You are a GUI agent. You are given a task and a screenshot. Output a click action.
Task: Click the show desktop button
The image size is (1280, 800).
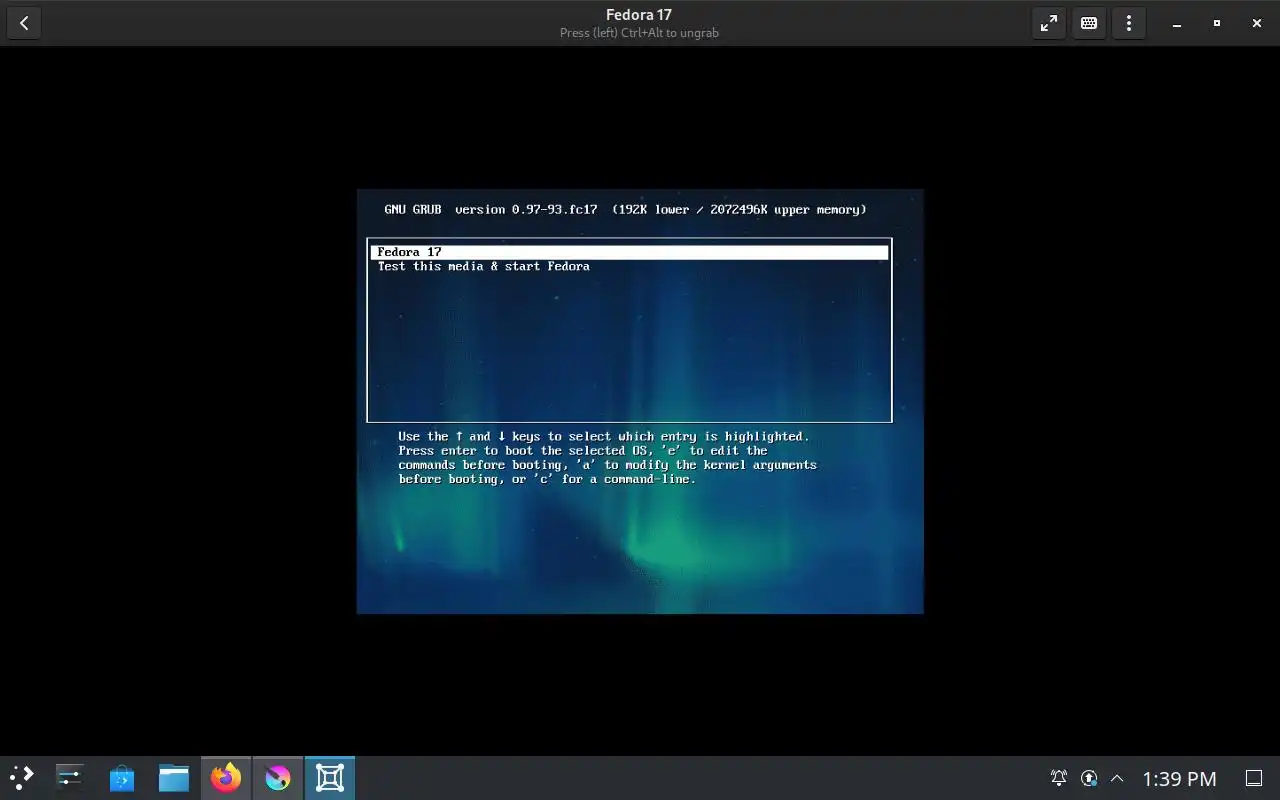[1253, 778]
